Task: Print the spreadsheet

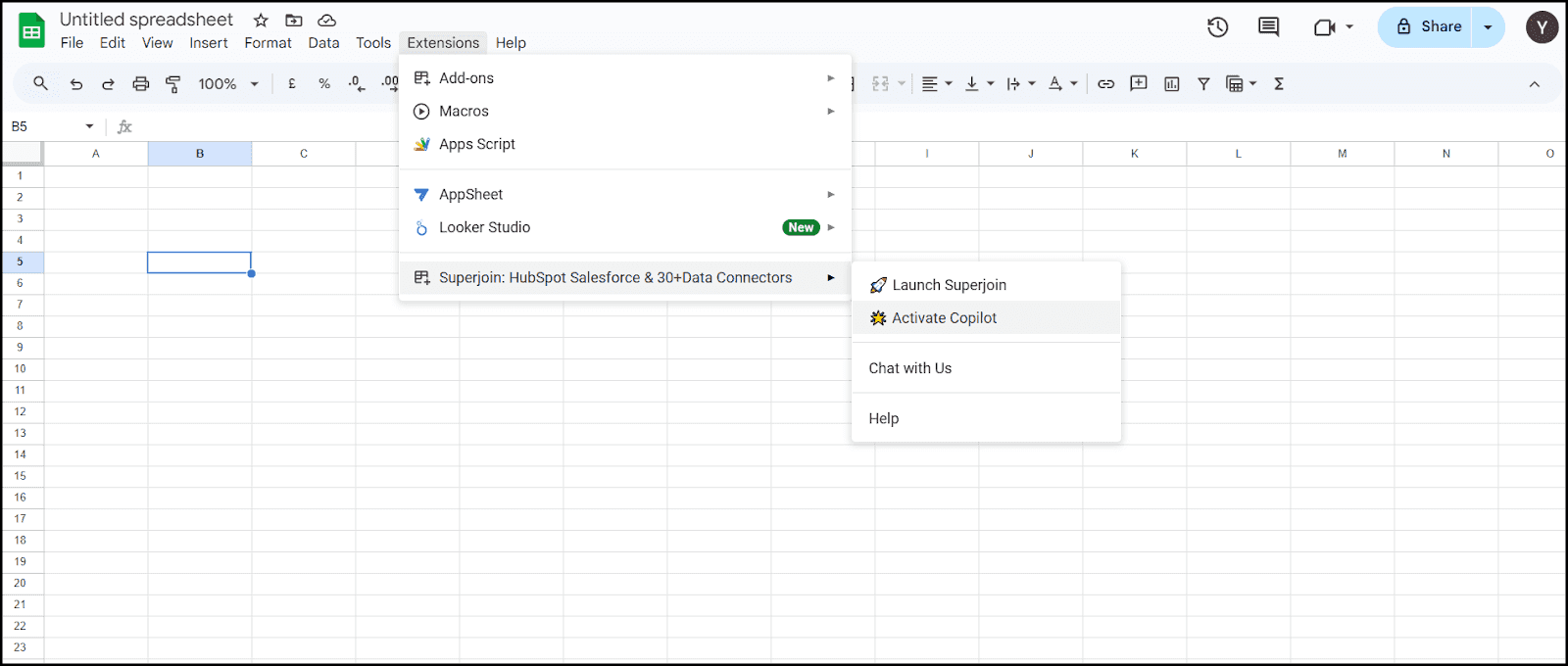Action: (x=141, y=84)
